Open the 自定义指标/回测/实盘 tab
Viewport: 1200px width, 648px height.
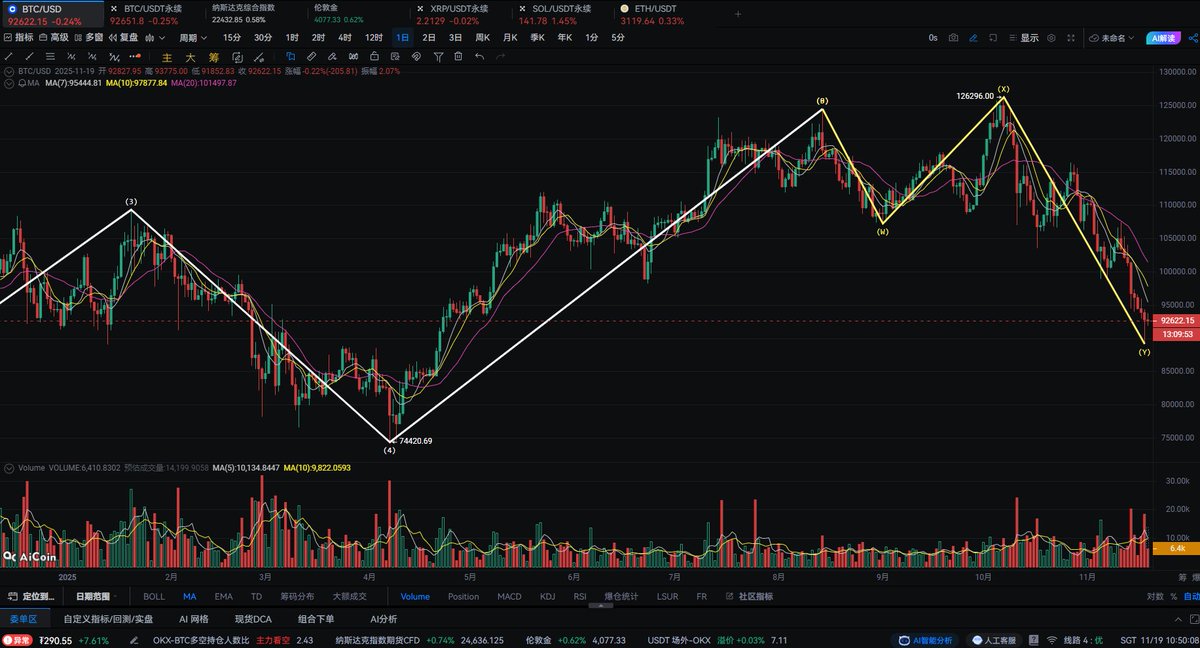coord(108,619)
